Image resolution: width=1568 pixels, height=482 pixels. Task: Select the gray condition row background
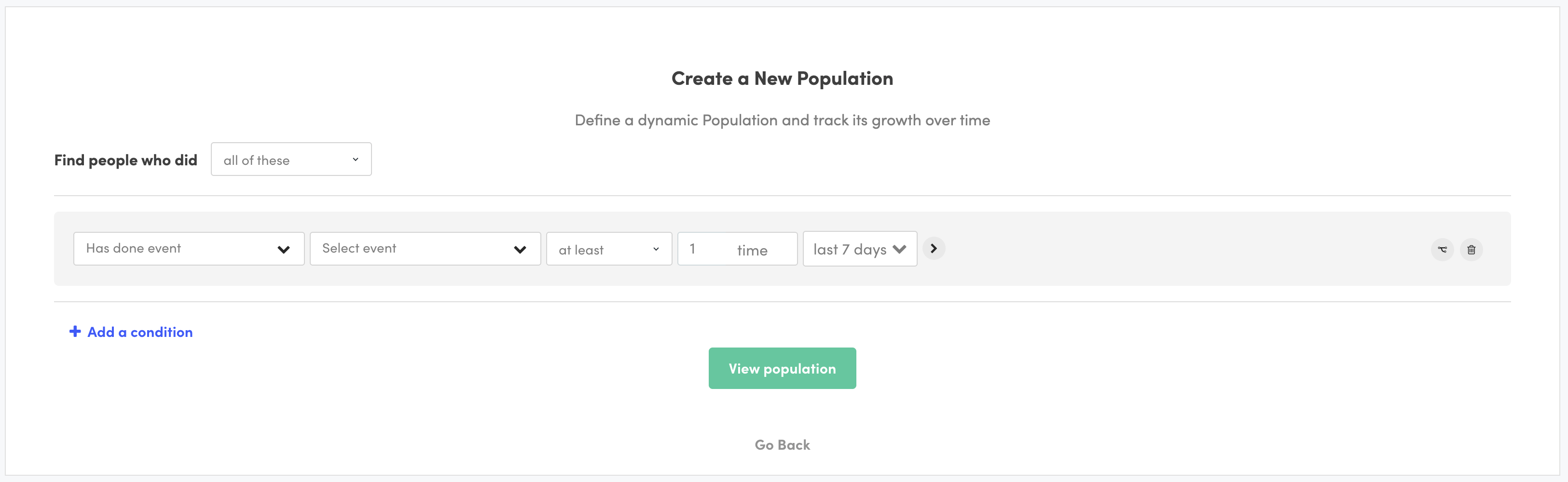(1156, 249)
